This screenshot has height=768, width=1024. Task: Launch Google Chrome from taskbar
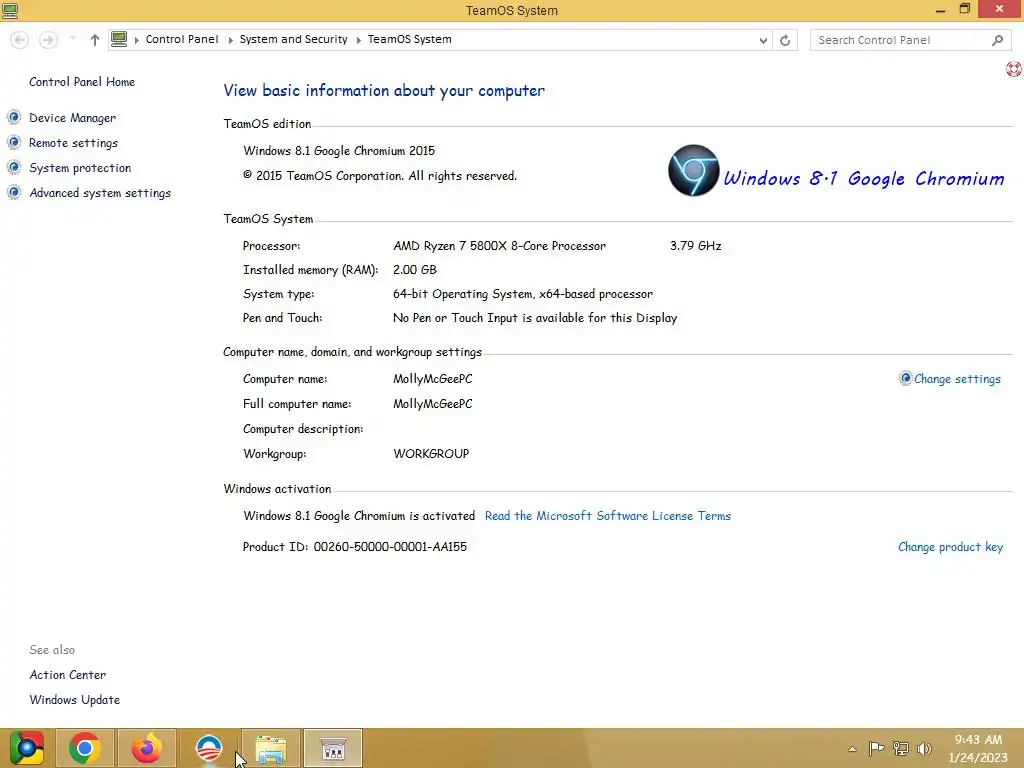click(x=84, y=748)
